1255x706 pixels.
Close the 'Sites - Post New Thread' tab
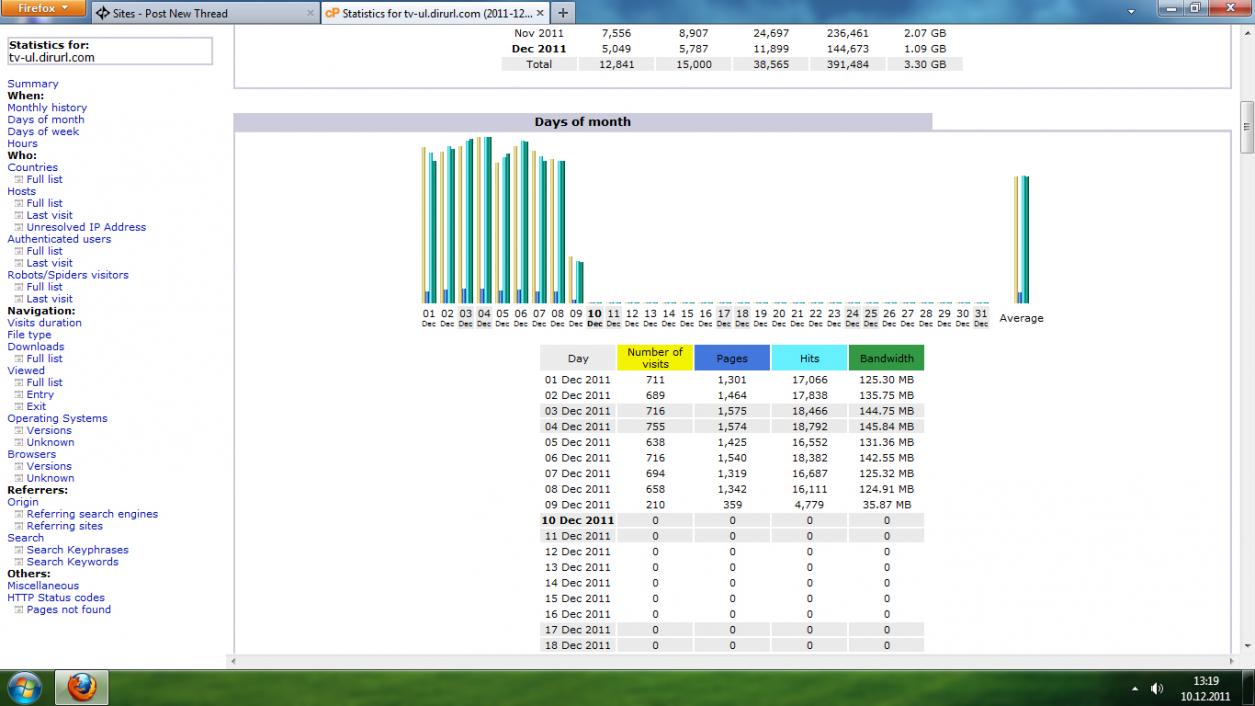pyautogui.click(x=309, y=14)
